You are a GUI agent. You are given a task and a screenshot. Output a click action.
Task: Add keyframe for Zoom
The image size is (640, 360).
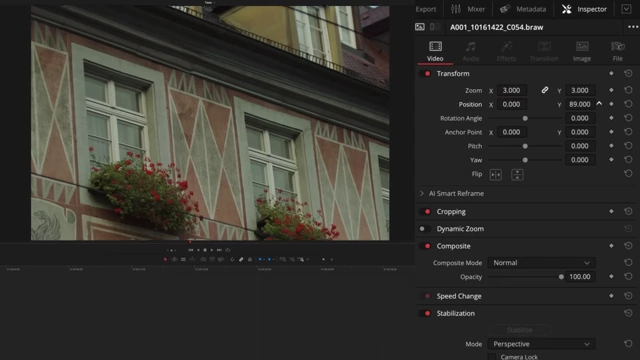(x=611, y=90)
